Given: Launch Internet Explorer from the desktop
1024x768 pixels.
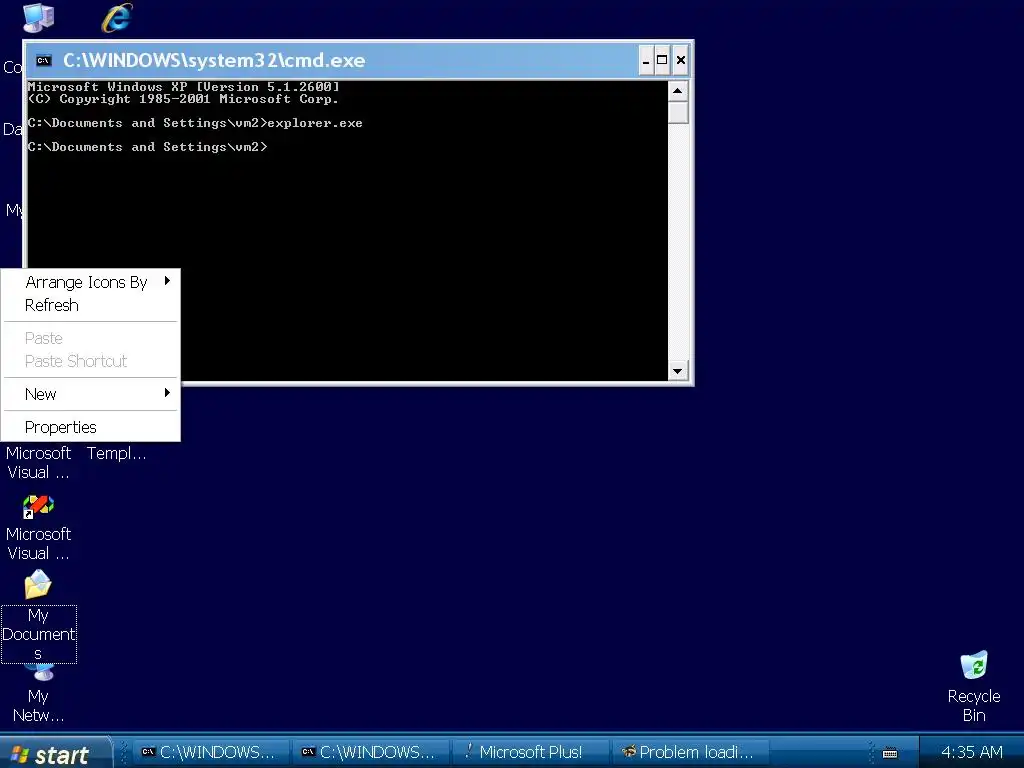Looking at the screenshot, I should [118, 17].
